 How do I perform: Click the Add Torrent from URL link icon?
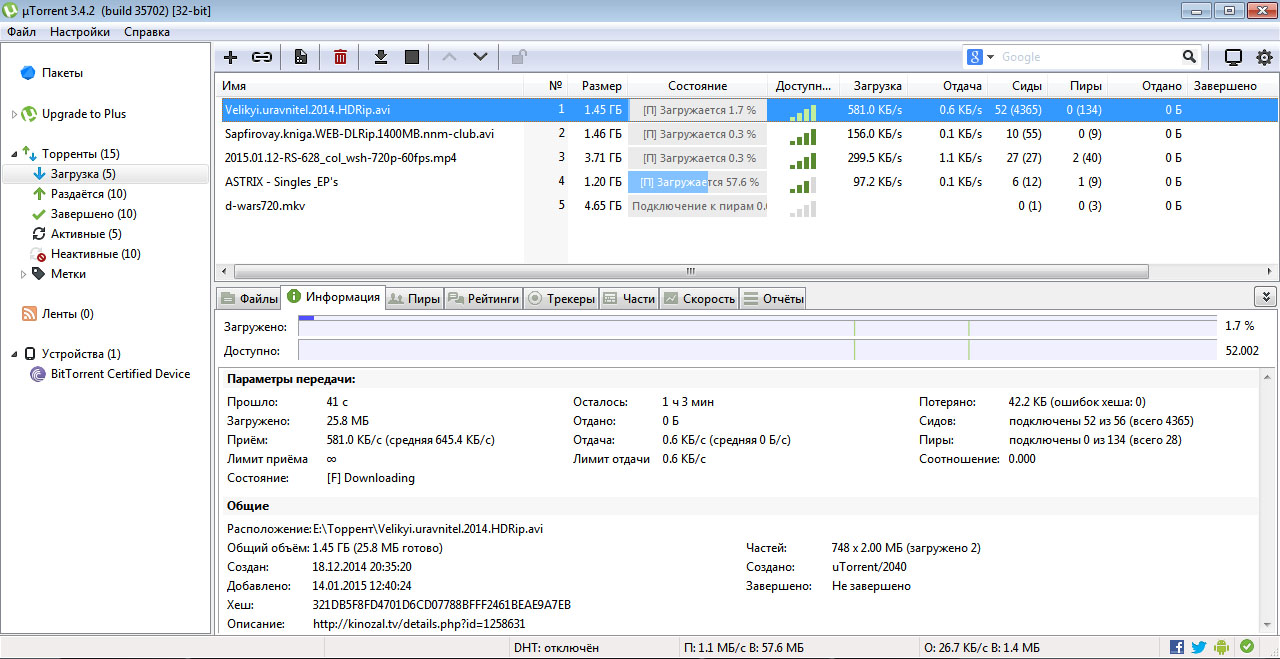click(x=262, y=57)
